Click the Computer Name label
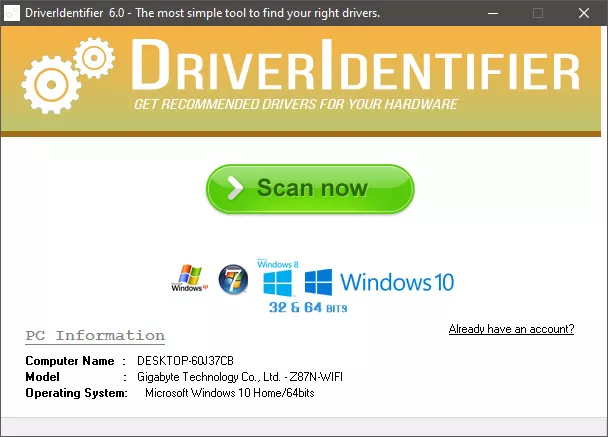This screenshot has width=608, height=437. tap(70, 361)
